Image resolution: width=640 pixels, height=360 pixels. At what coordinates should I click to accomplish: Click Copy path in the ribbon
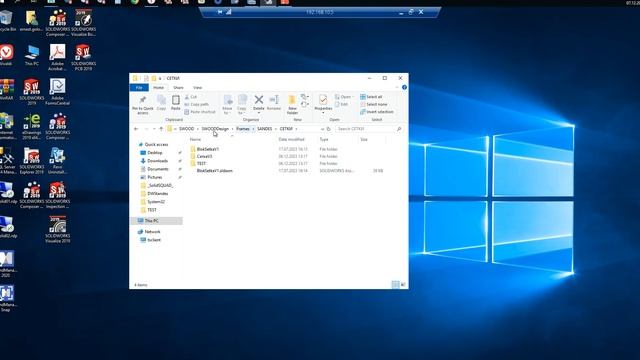tap(196, 104)
